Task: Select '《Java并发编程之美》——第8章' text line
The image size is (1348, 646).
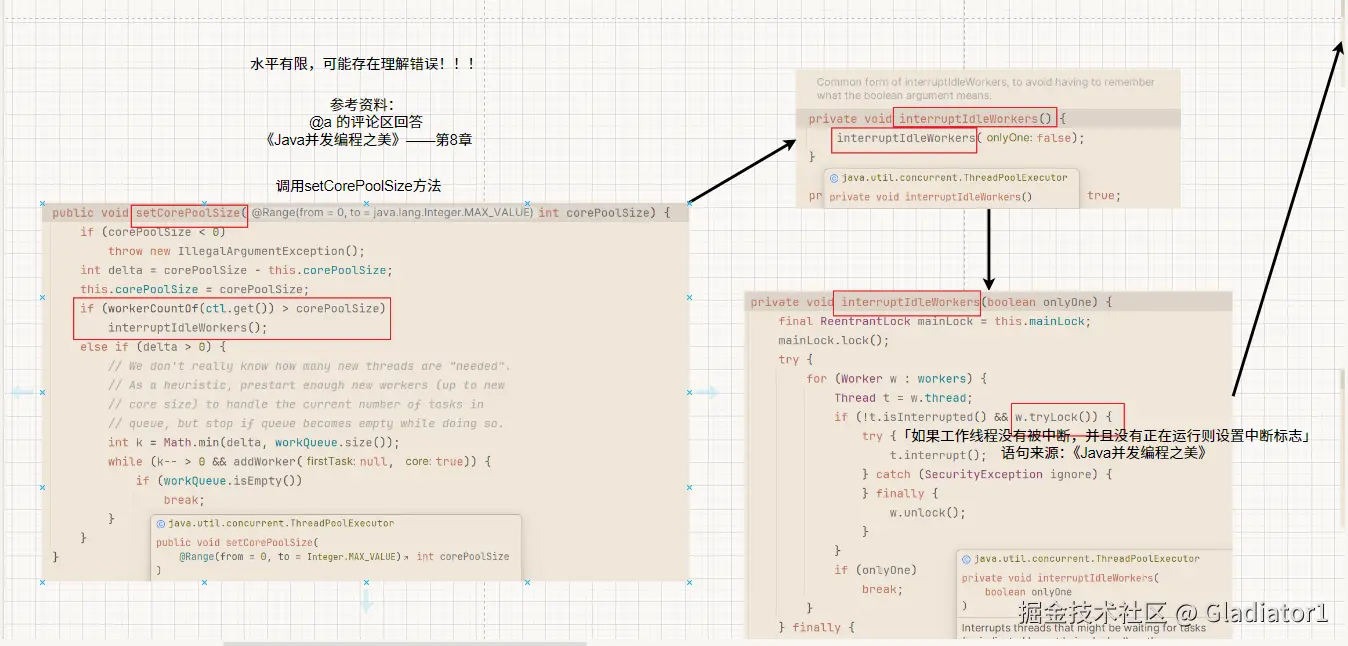Action: [367, 140]
